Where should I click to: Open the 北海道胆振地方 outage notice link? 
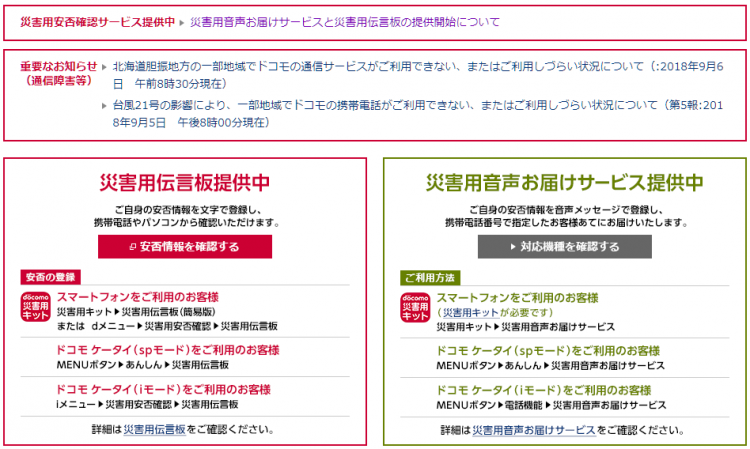[x=418, y=75]
